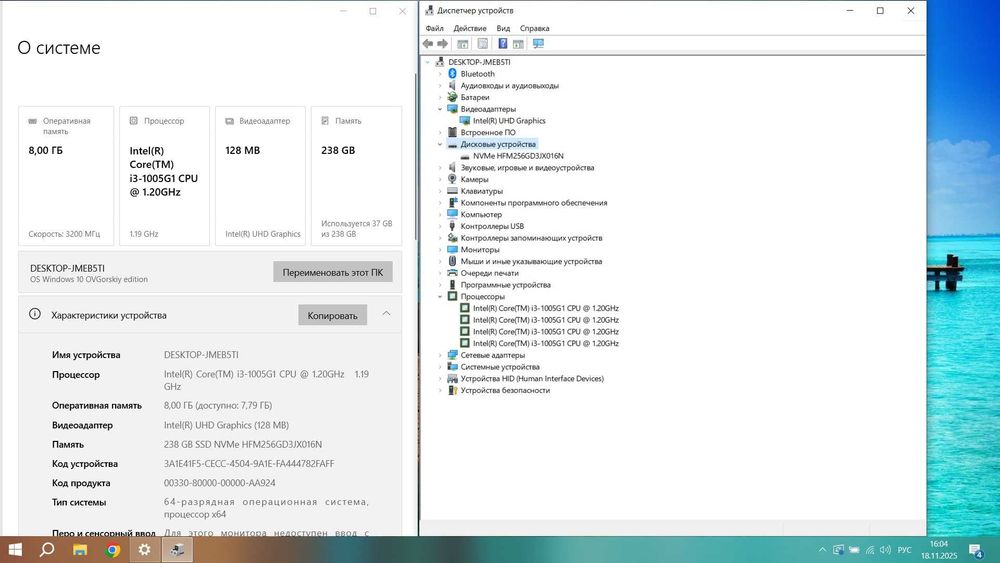The height and width of the screenshot is (563, 1000).
Task: Click the blue question-mark Help toolbar icon
Action: pos(503,43)
